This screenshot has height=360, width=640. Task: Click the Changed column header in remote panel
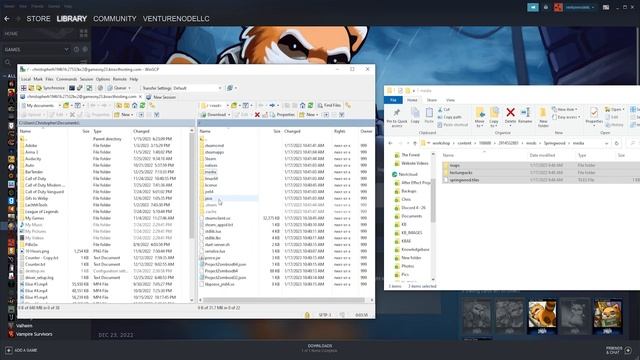tap(292, 131)
